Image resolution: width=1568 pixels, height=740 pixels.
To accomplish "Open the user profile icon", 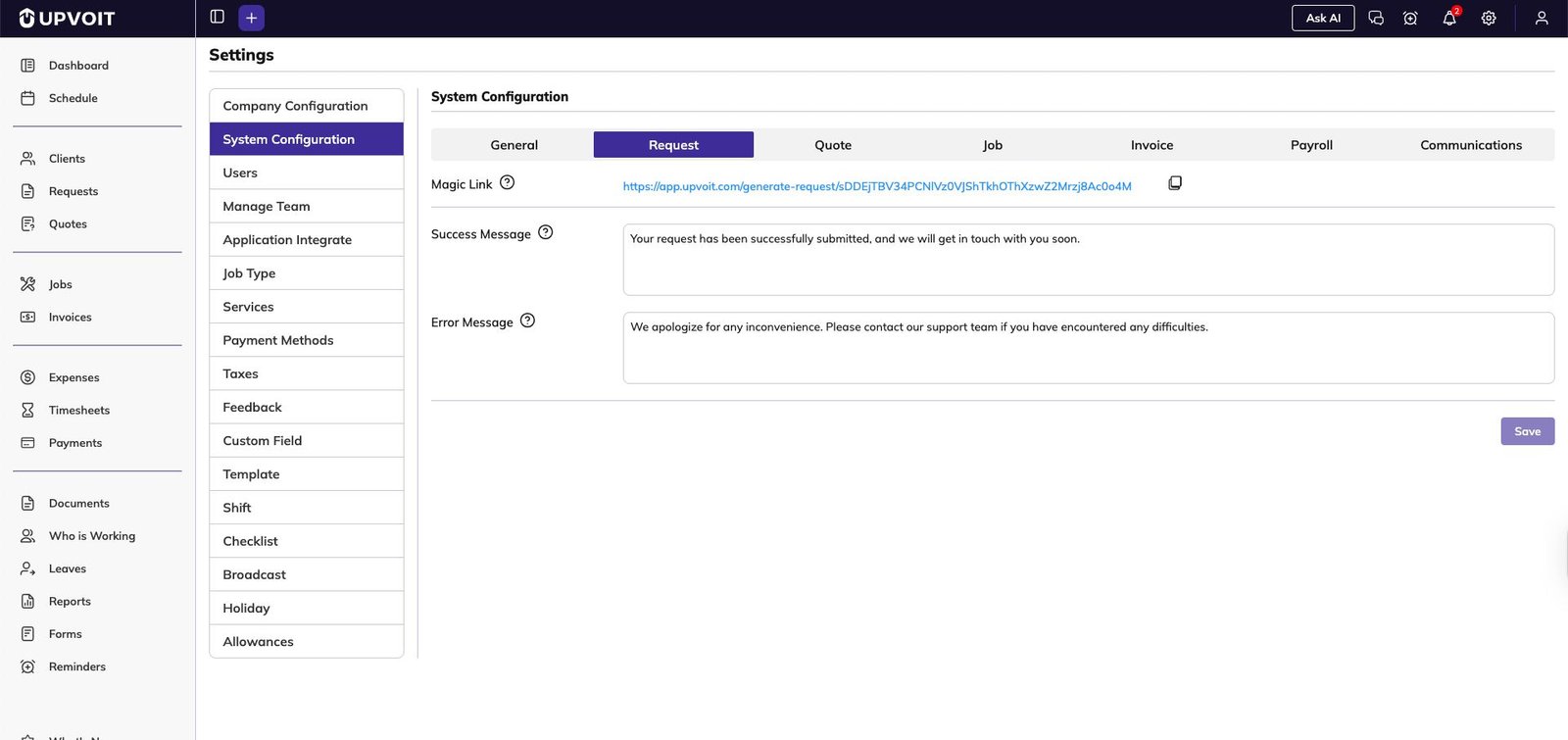I will click(x=1541, y=19).
